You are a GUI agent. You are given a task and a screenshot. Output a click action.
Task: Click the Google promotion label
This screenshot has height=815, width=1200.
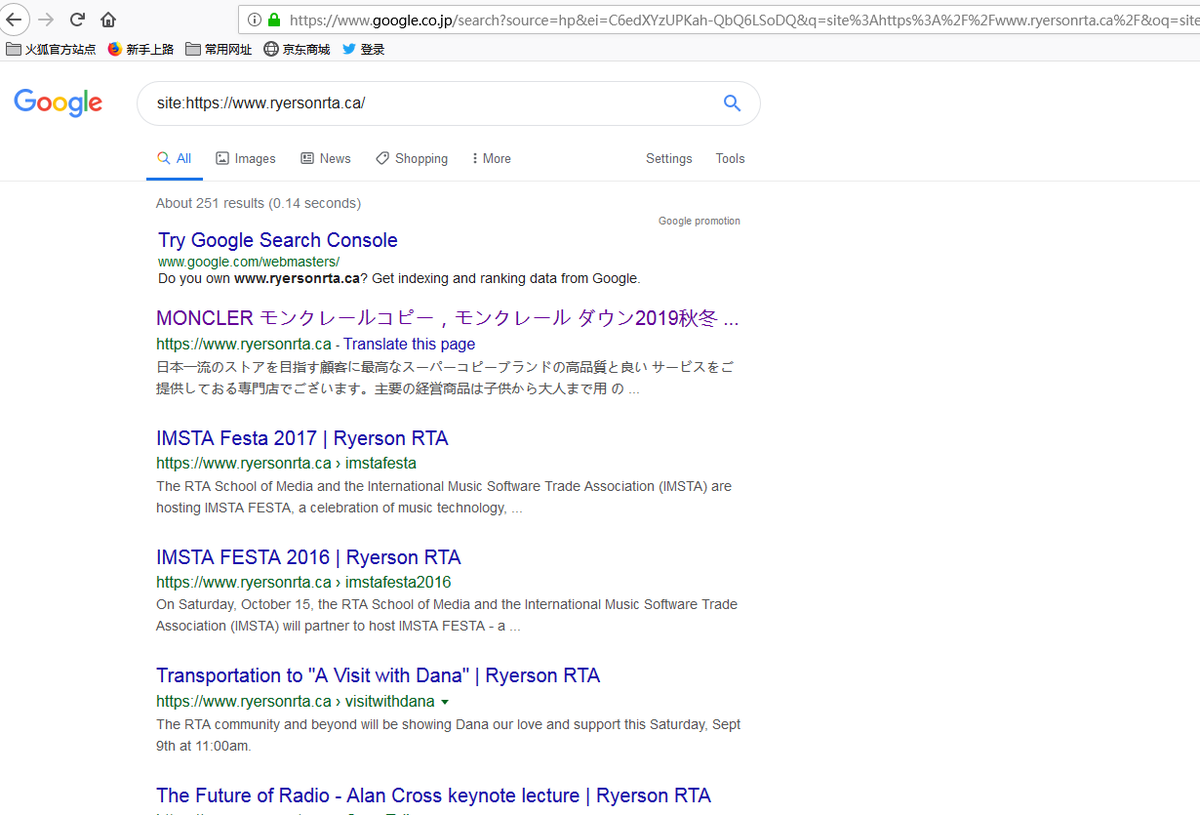click(699, 221)
